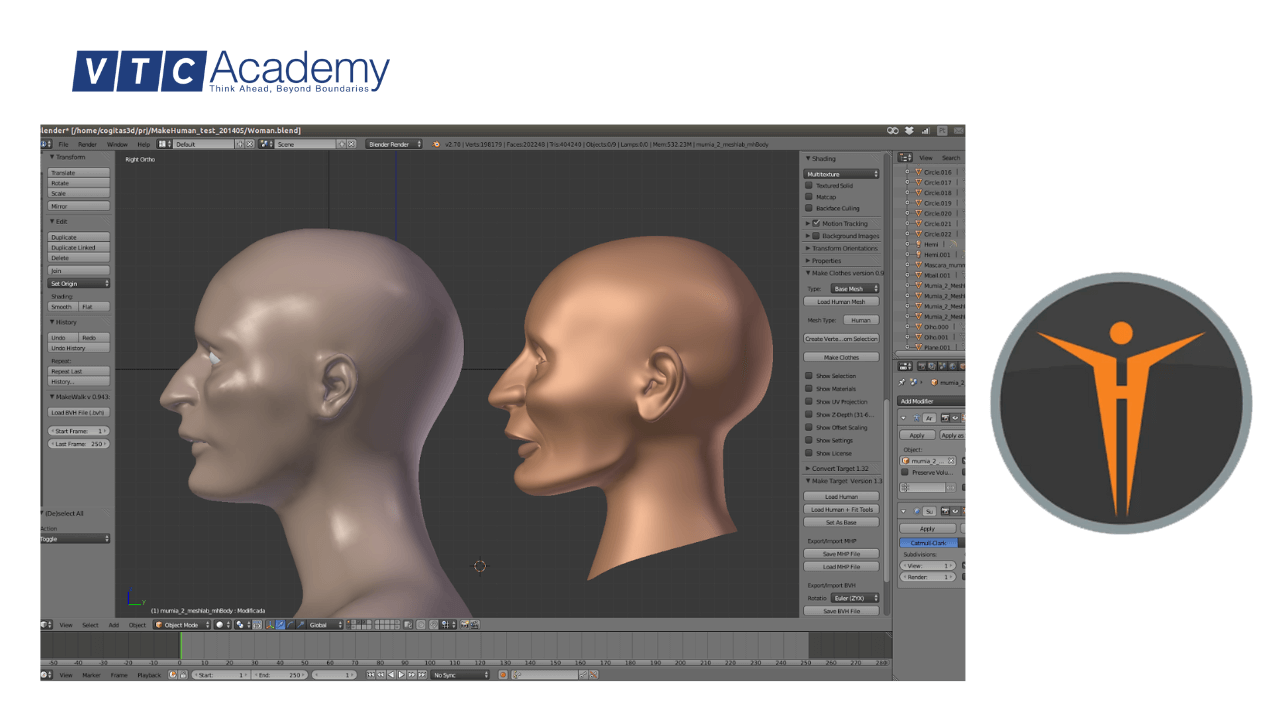Open the Object Mode dropdown
1280x720 pixels.
tap(181, 625)
